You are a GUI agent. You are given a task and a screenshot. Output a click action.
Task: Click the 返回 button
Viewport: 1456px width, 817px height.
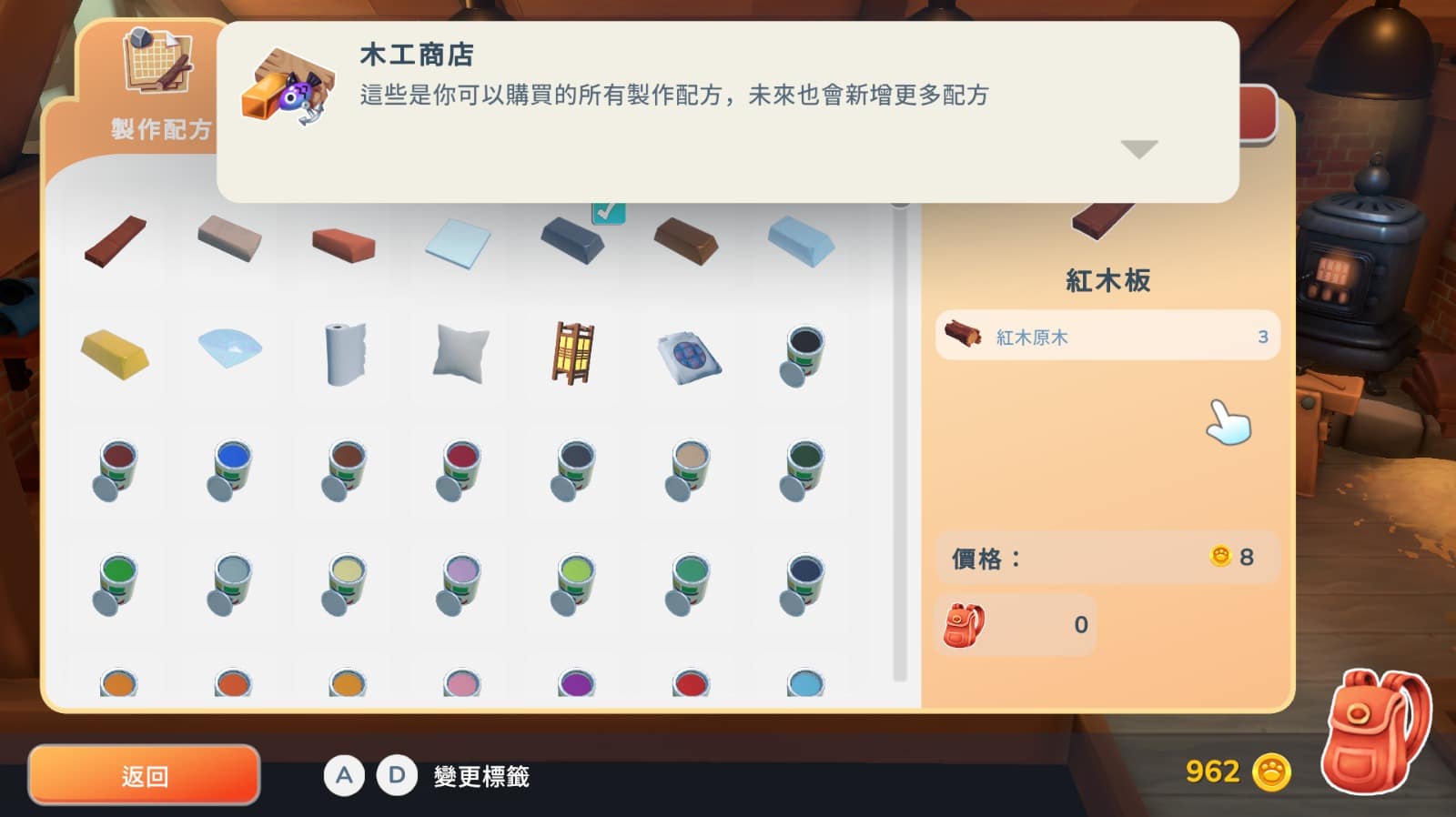[x=145, y=775]
